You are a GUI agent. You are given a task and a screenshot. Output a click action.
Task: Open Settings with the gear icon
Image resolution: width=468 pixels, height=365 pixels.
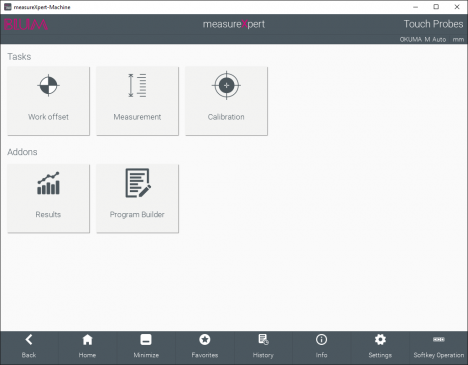coord(380,347)
